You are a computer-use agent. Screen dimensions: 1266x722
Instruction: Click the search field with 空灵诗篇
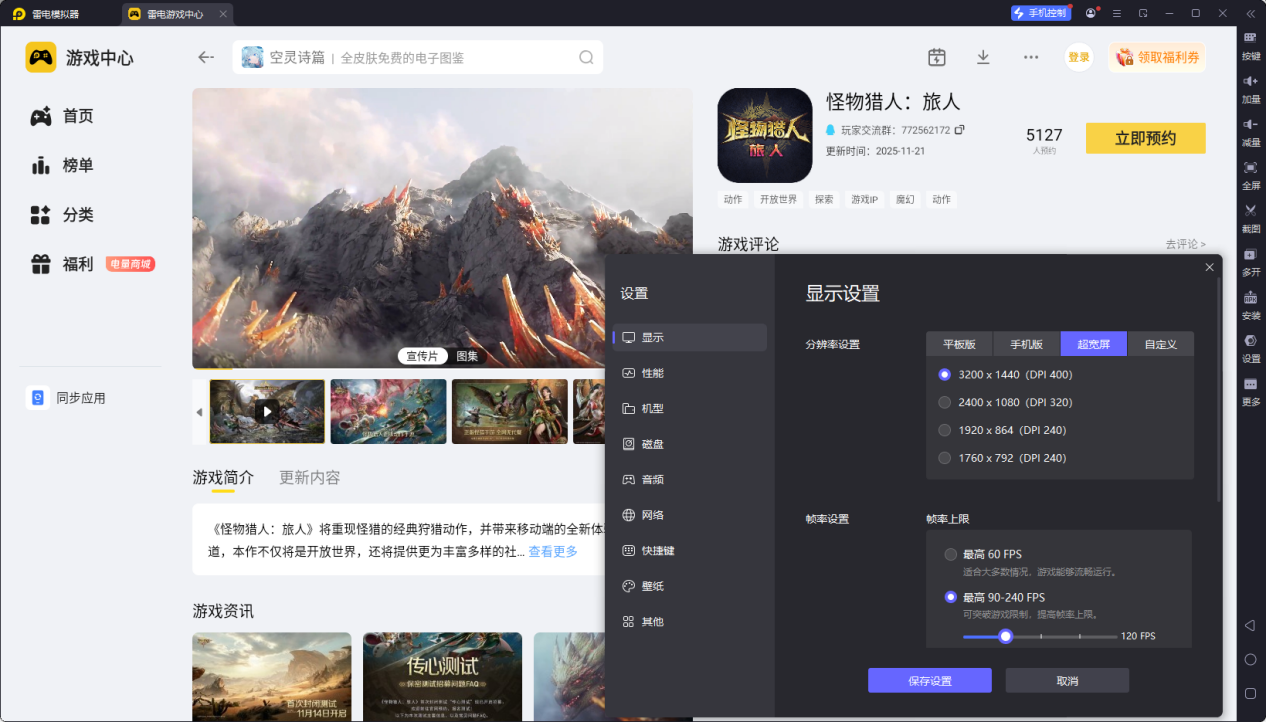click(x=418, y=57)
